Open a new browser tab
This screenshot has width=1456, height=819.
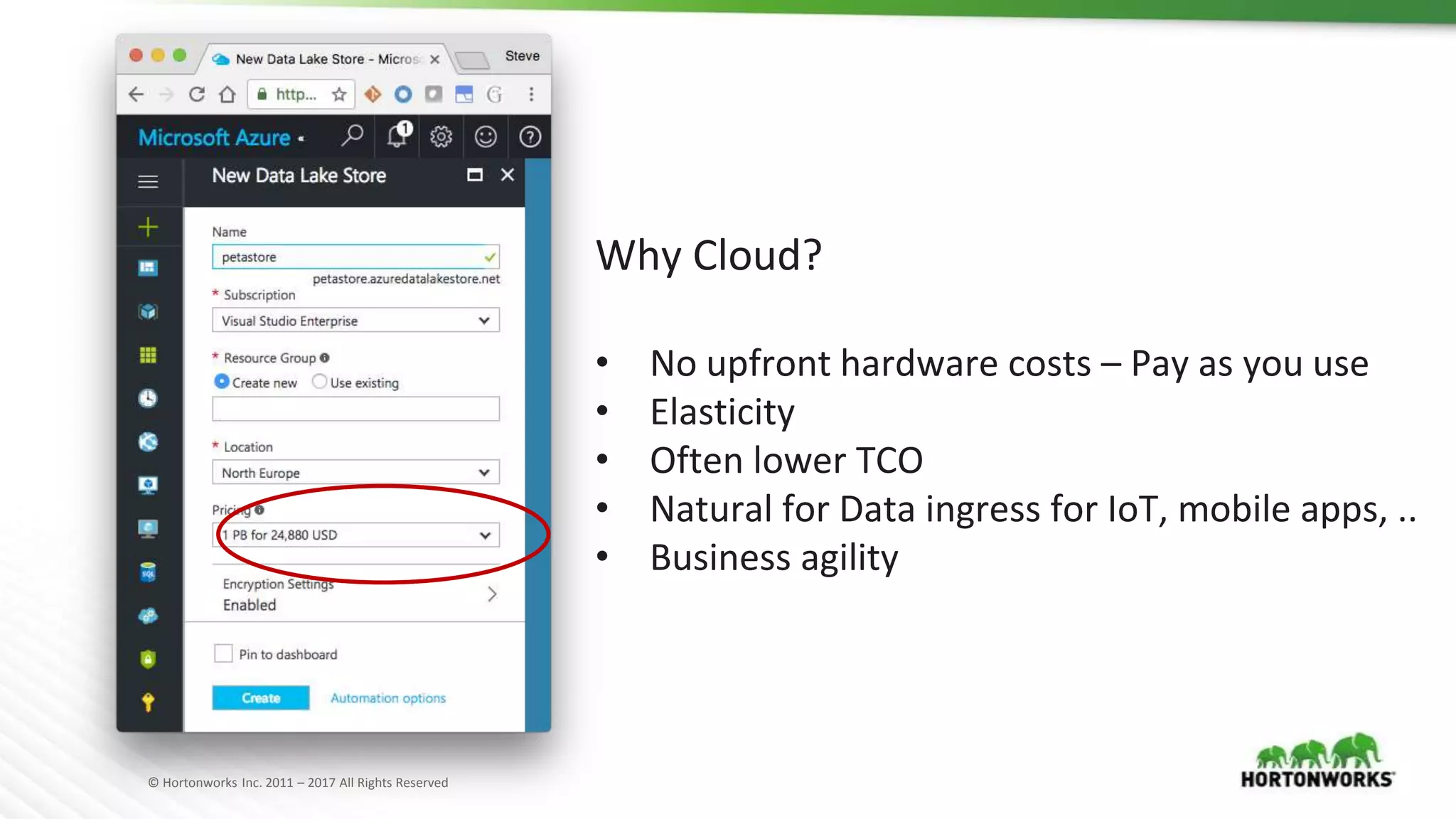[472, 60]
